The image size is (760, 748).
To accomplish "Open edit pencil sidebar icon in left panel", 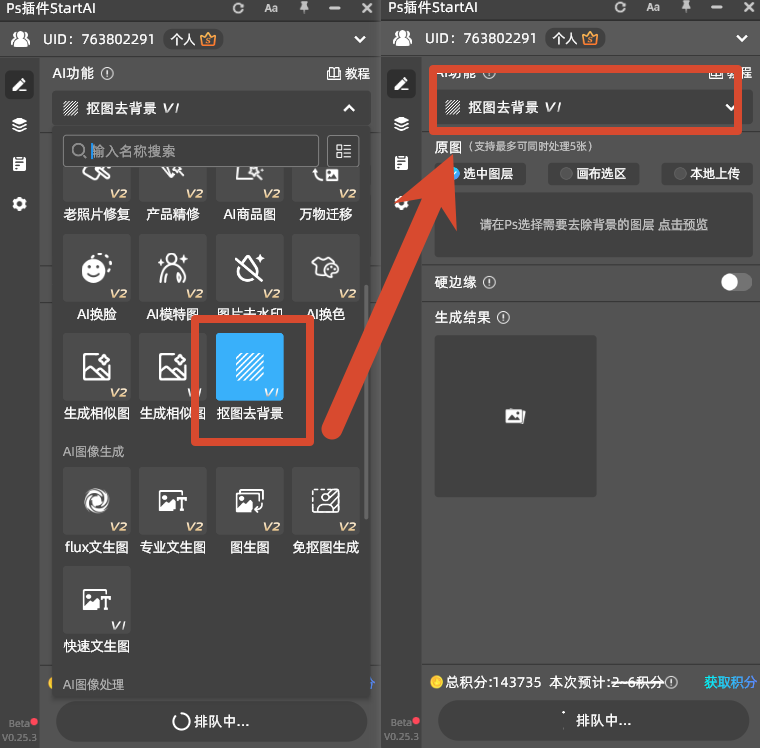I will pos(19,85).
